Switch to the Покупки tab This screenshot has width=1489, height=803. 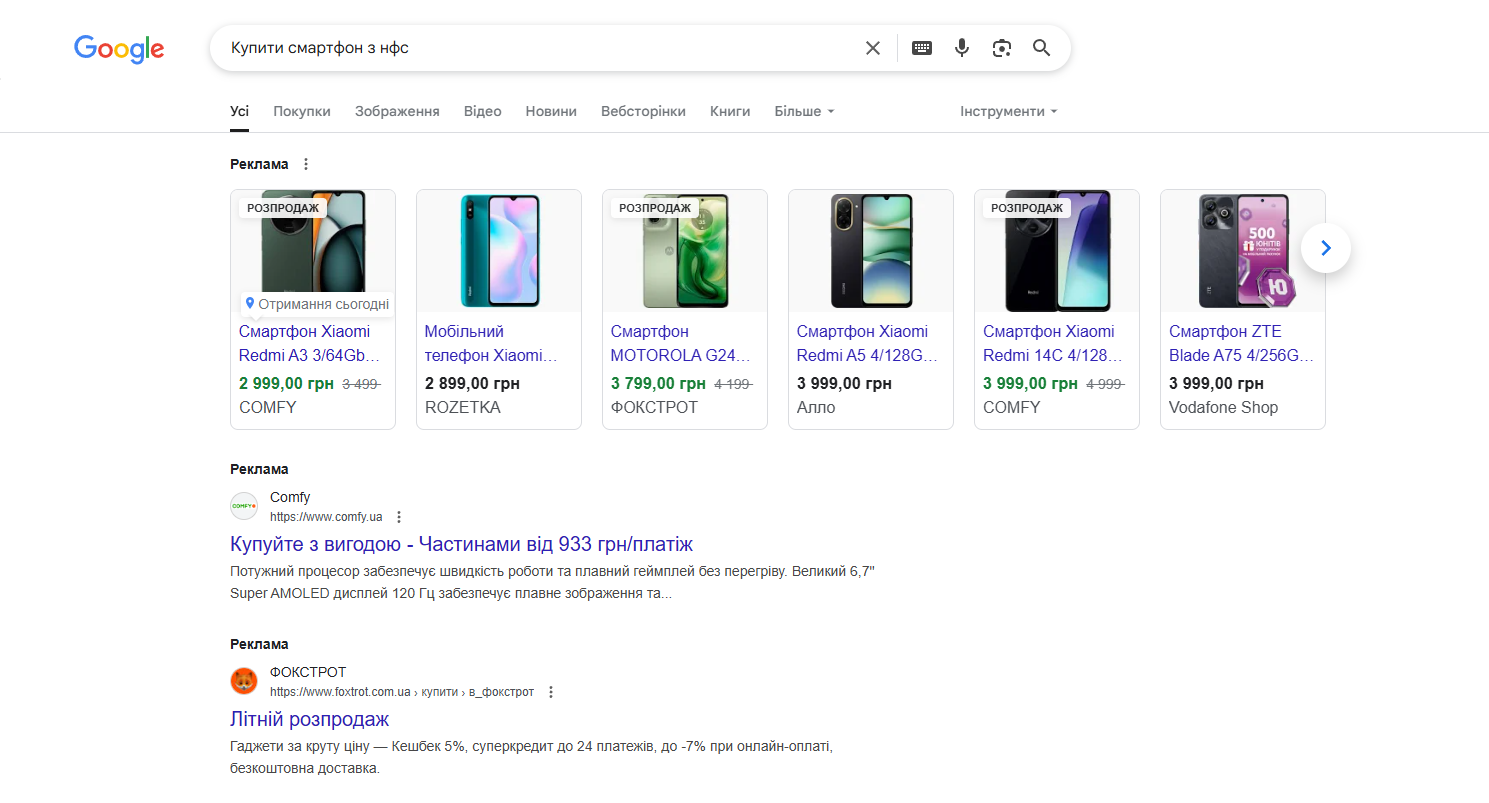coord(302,111)
